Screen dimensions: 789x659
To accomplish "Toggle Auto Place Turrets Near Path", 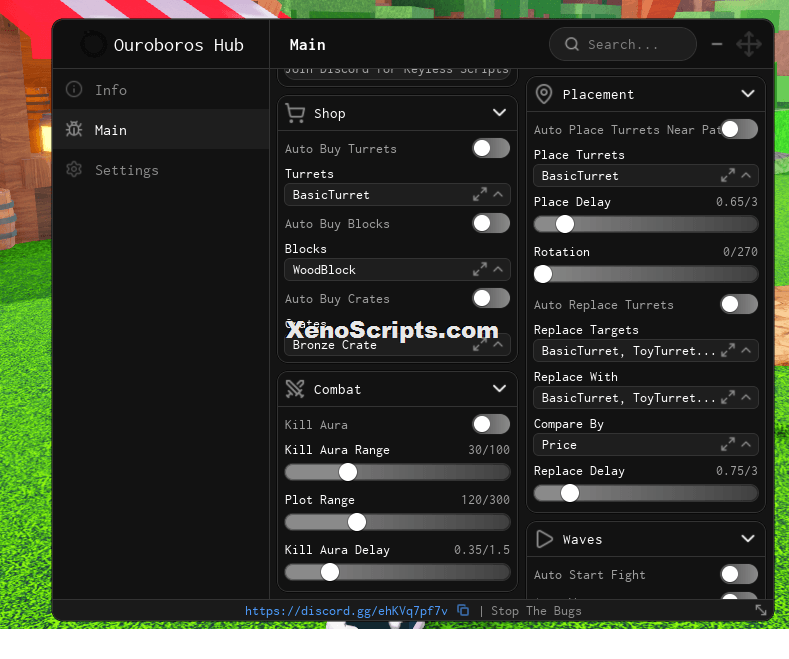I will click(739, 129).
